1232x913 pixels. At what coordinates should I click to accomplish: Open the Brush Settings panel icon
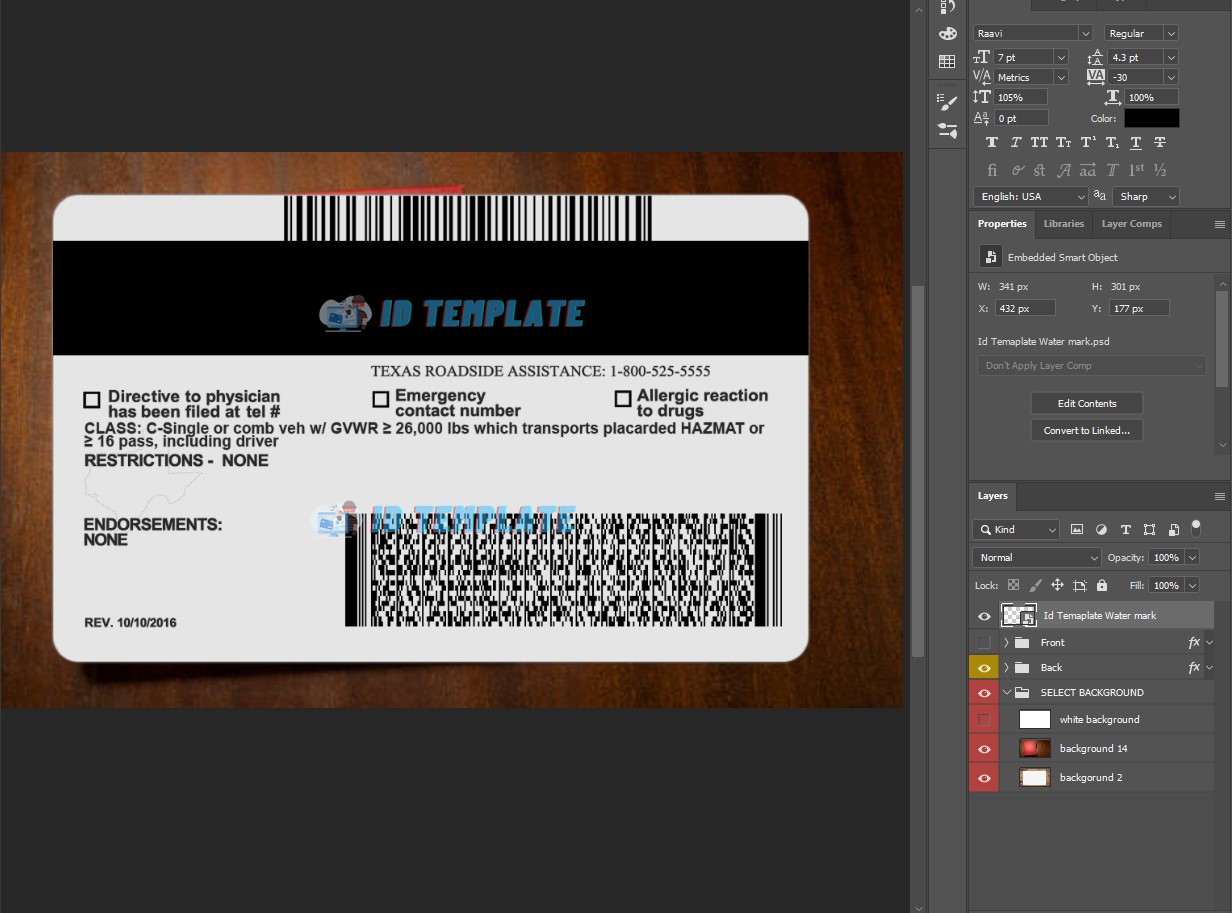(947, 101)
